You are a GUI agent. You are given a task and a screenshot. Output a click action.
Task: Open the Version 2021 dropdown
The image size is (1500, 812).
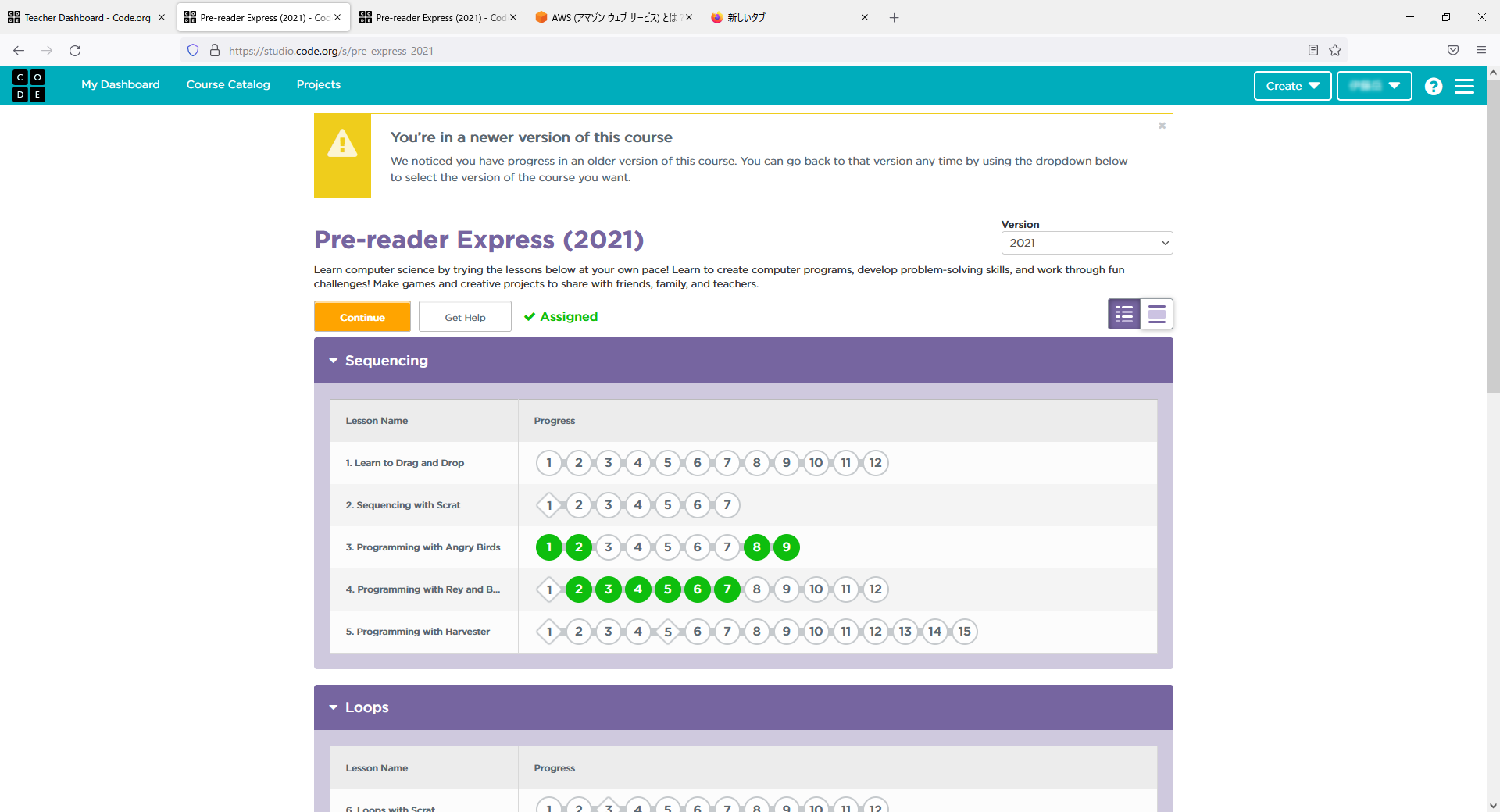(x=1087, y=243)
